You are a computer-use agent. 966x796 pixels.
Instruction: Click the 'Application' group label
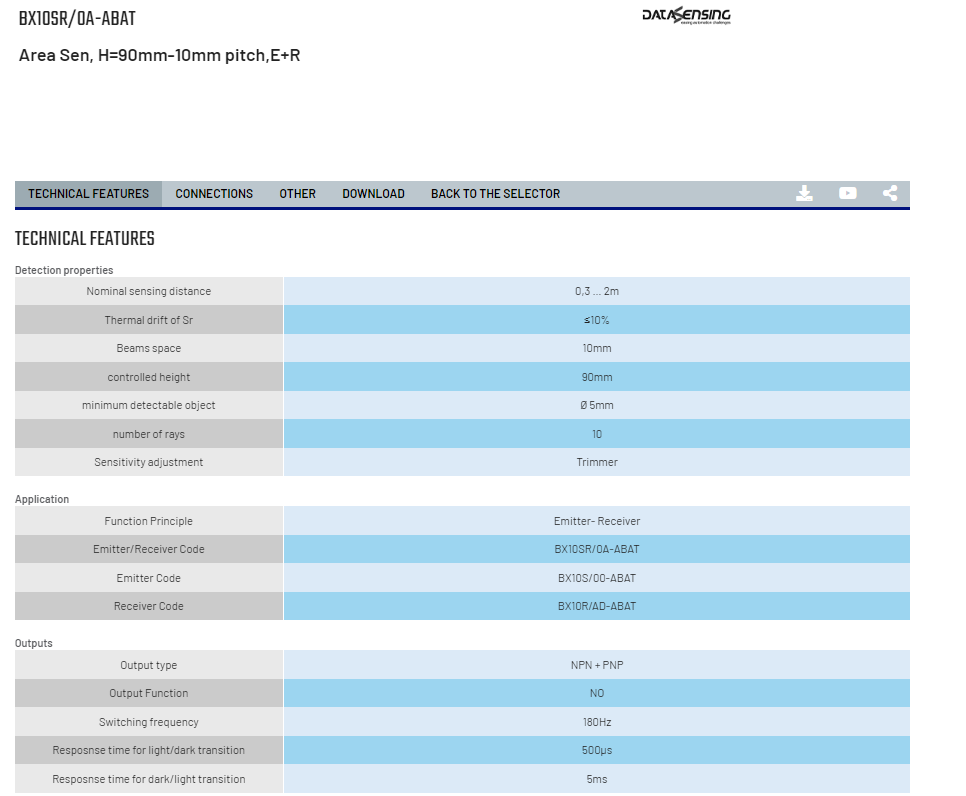[x=42, y=500]
